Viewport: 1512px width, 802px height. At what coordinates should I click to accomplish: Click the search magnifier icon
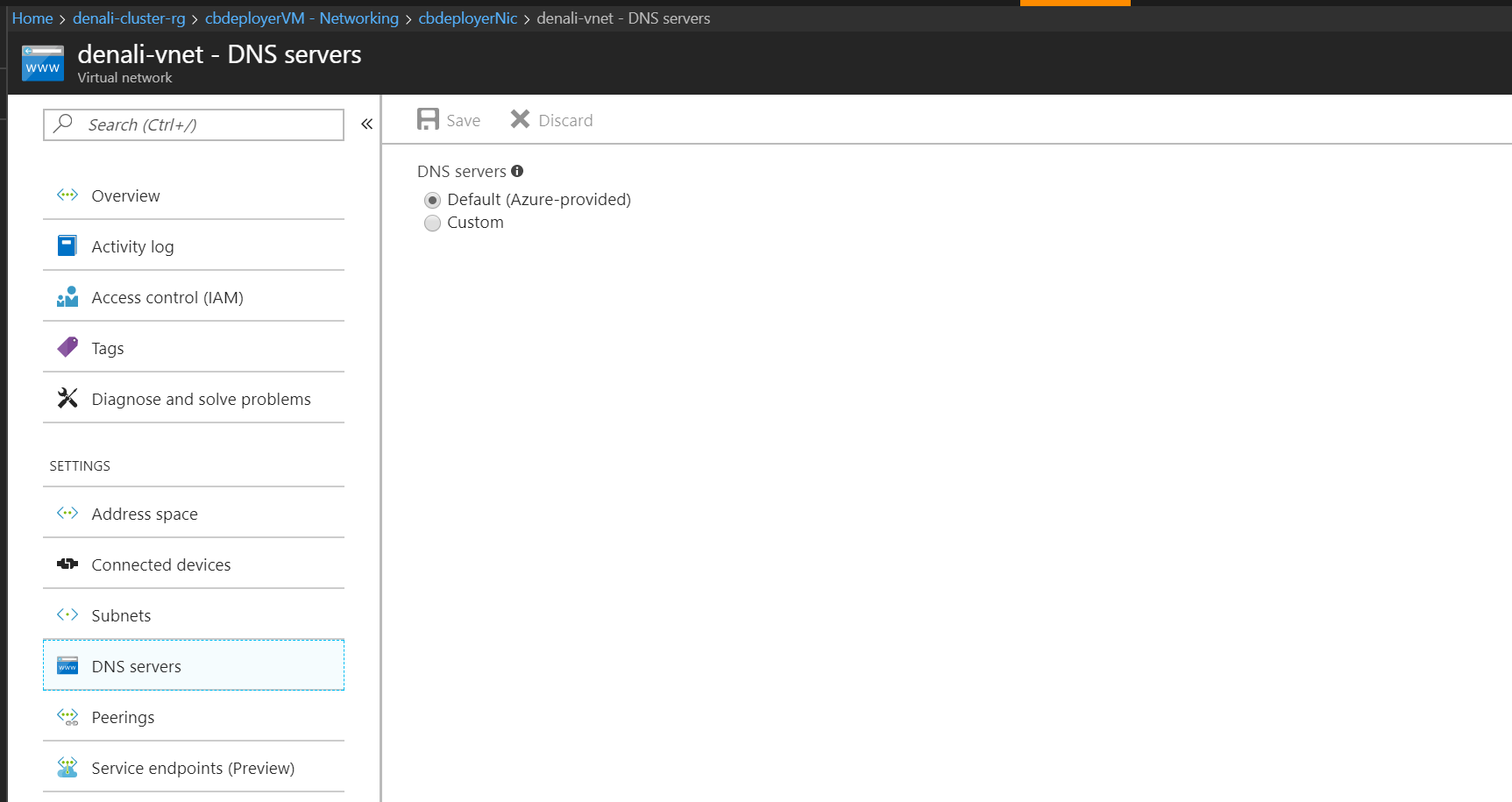63,124
